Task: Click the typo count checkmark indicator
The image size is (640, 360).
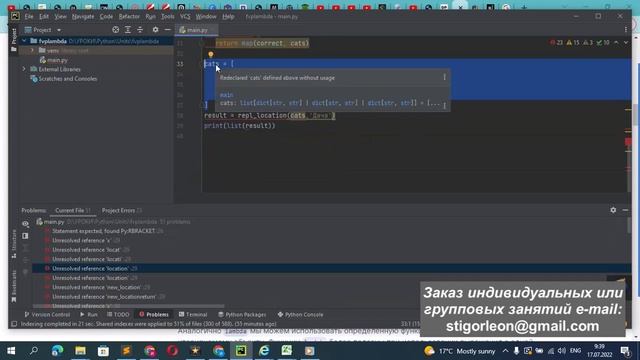Action: [603, 42]
